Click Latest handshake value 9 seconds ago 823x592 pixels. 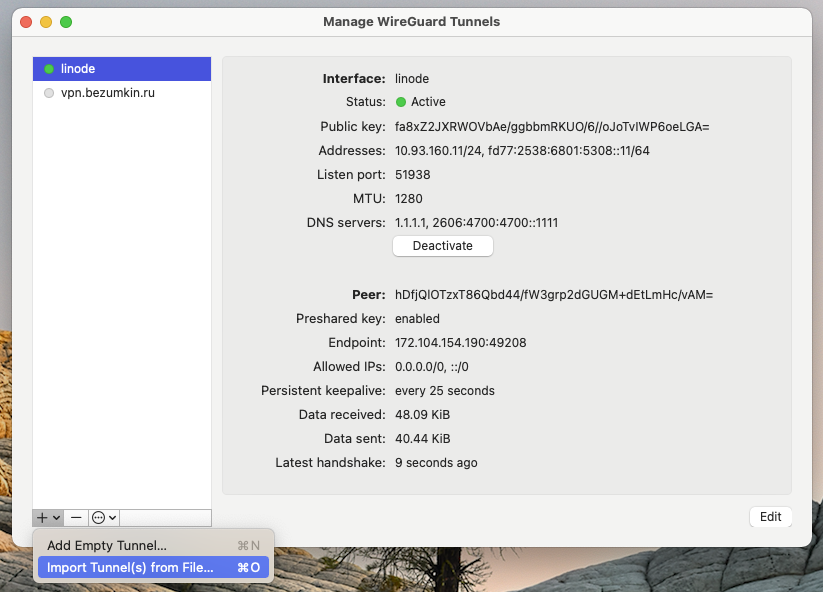(436, 463)
